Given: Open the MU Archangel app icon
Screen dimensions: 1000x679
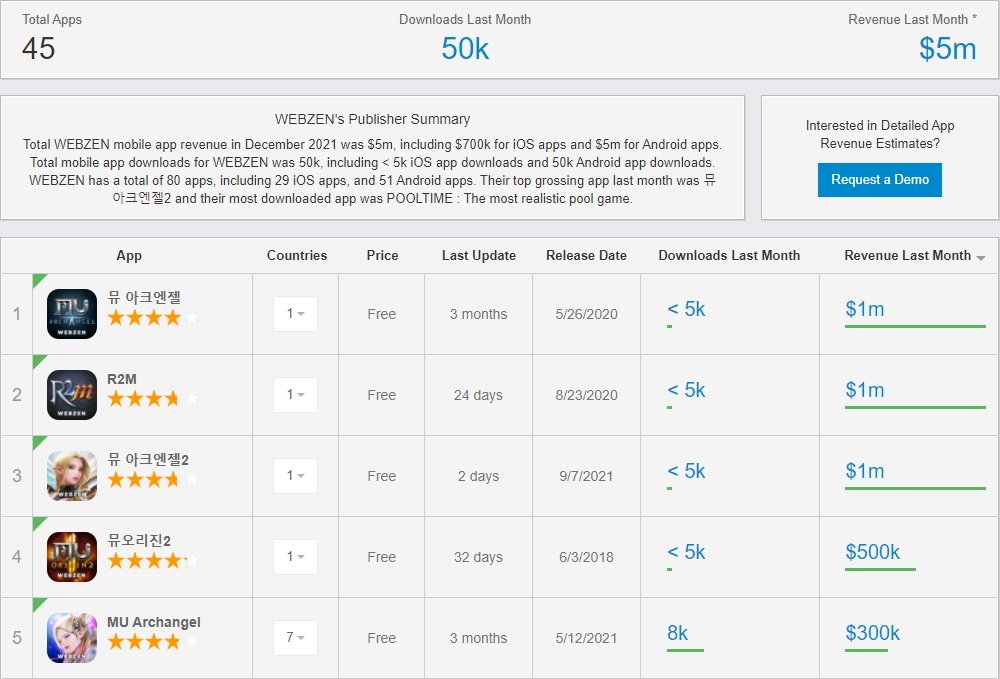Looking at the screenshot, I should tap(72, 638).
